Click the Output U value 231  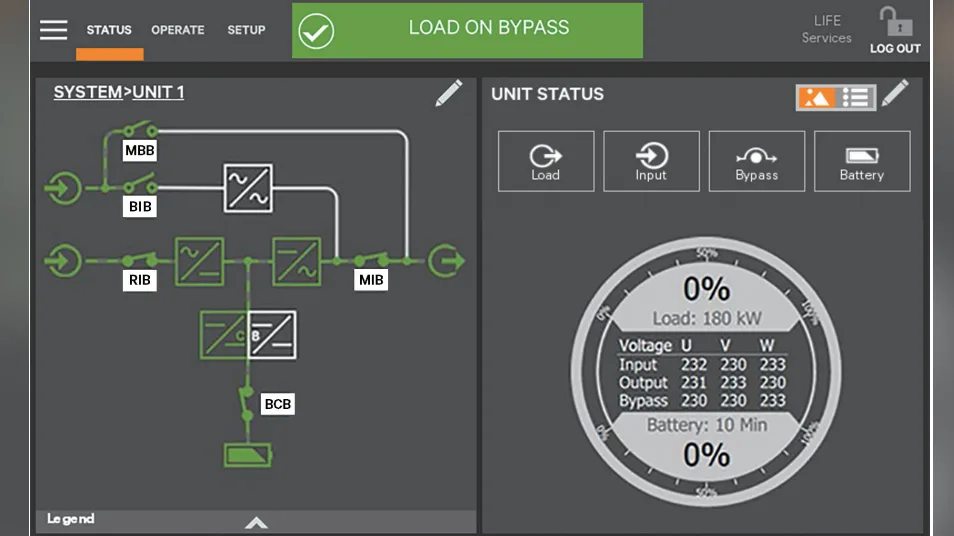coord(694,383)
